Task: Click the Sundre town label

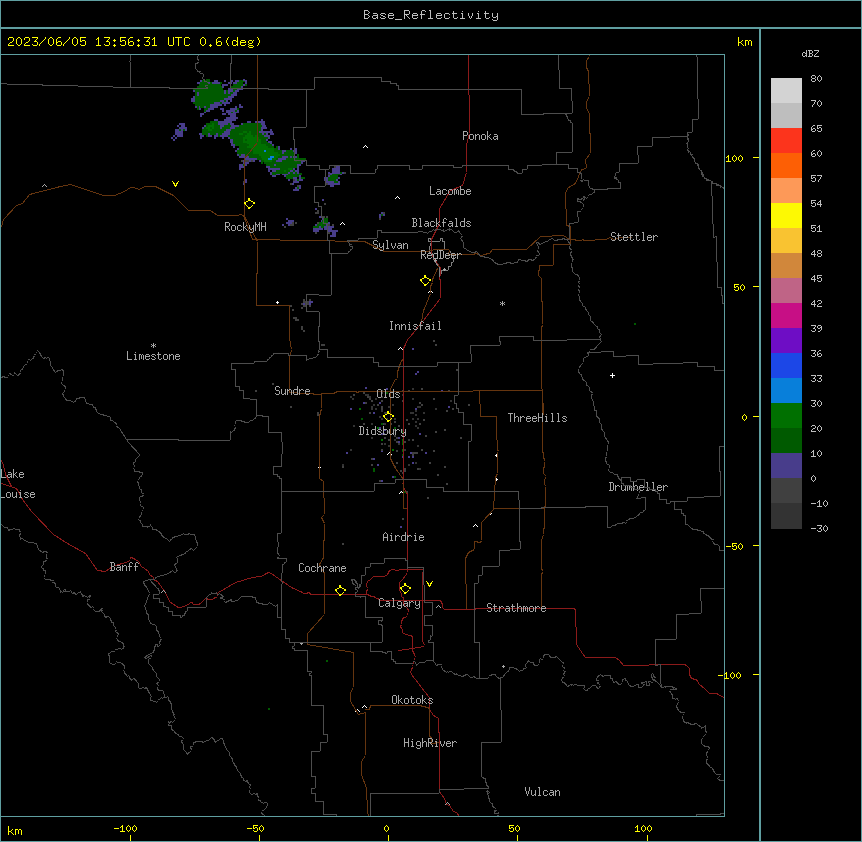Action: [x=292, y=391]
